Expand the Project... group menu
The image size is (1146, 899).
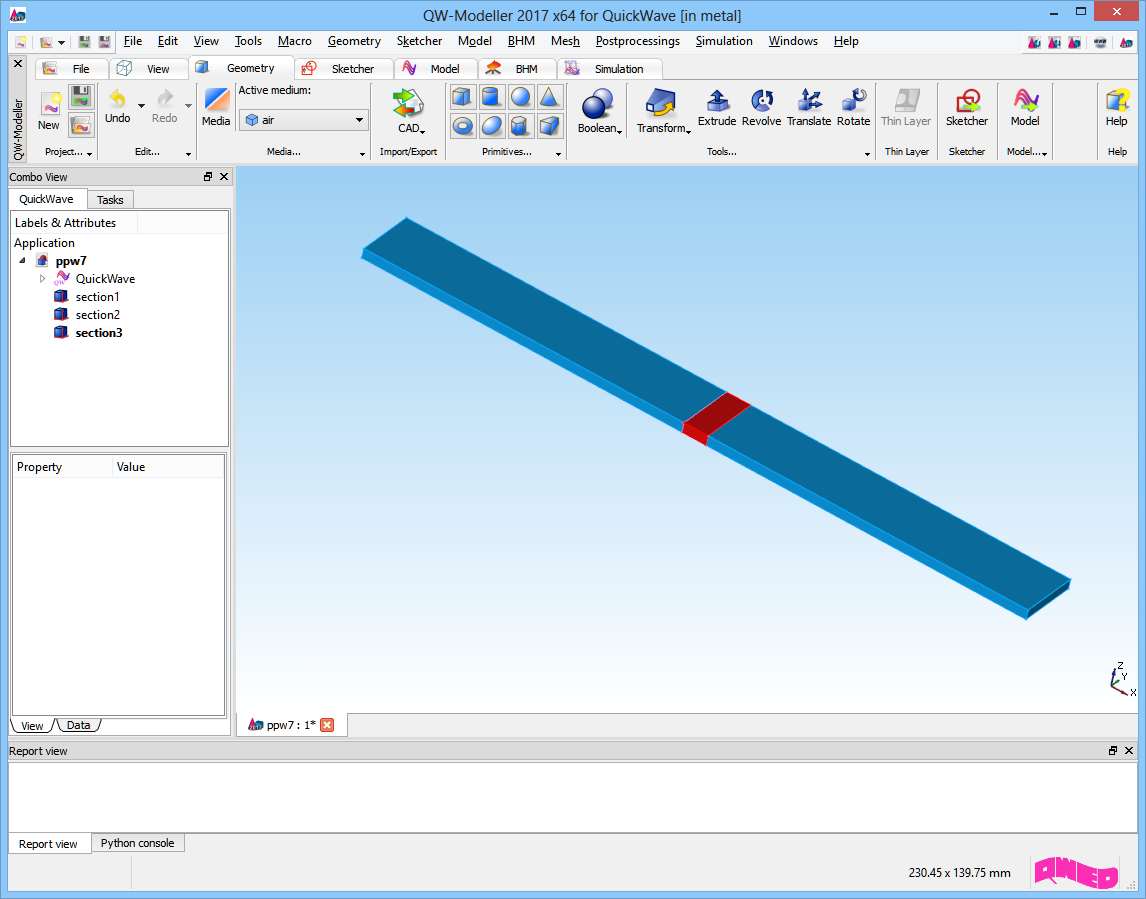(89, 153)
